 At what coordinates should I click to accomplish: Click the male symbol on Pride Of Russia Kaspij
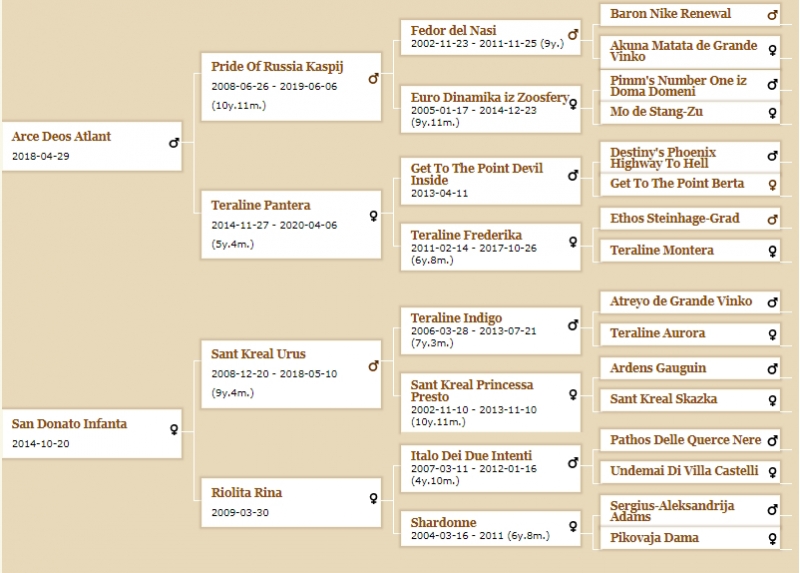coord(373,79)
